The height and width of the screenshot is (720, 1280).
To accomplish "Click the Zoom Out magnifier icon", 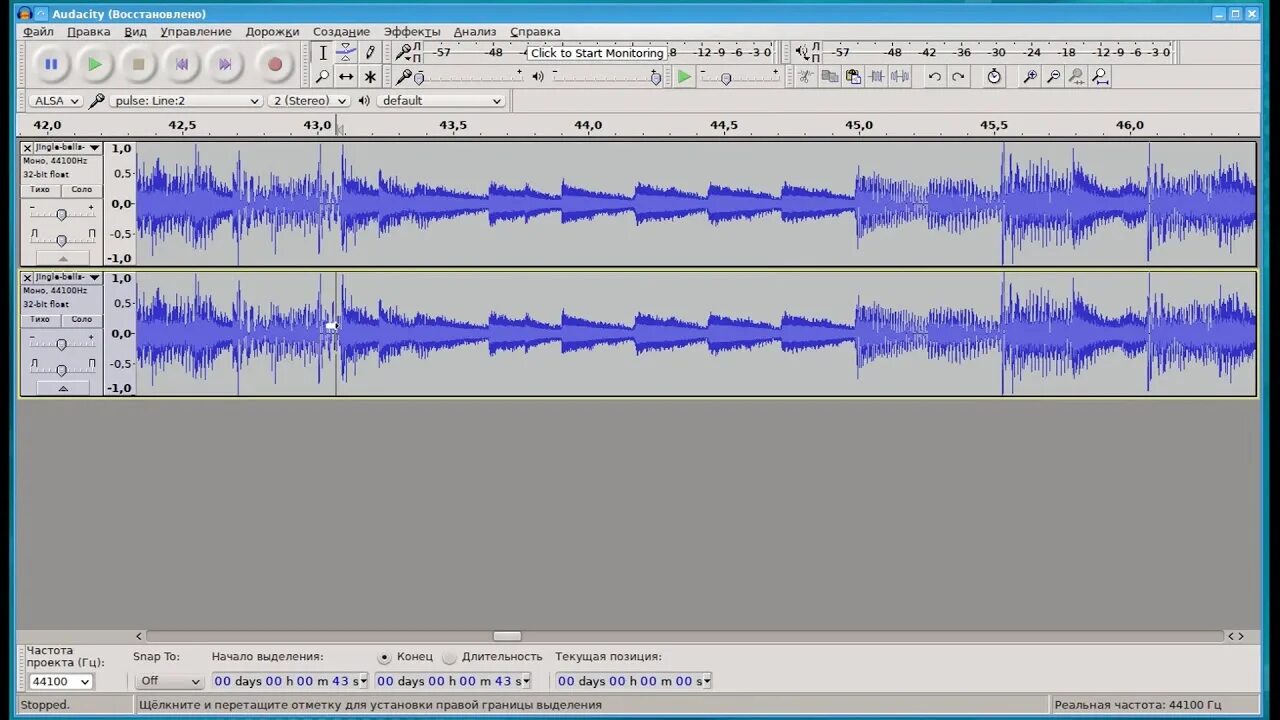I will (1053, 77).
